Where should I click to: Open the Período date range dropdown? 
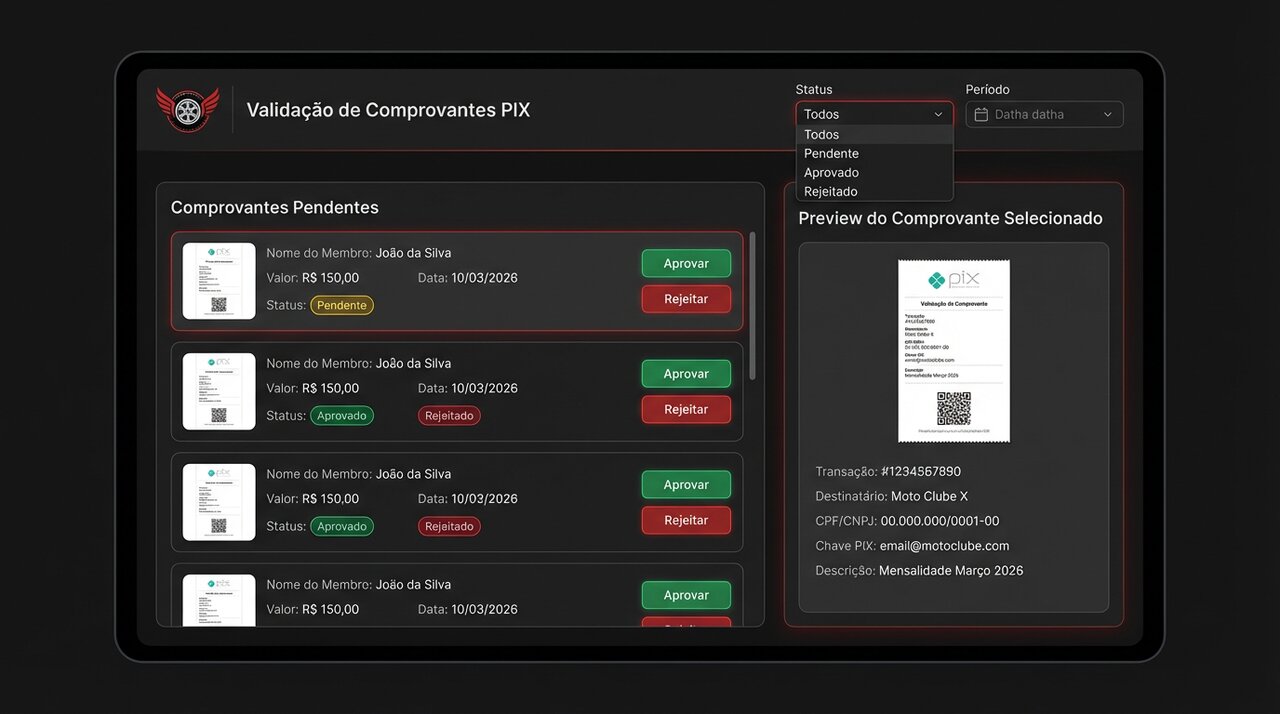click(1044, 115)
